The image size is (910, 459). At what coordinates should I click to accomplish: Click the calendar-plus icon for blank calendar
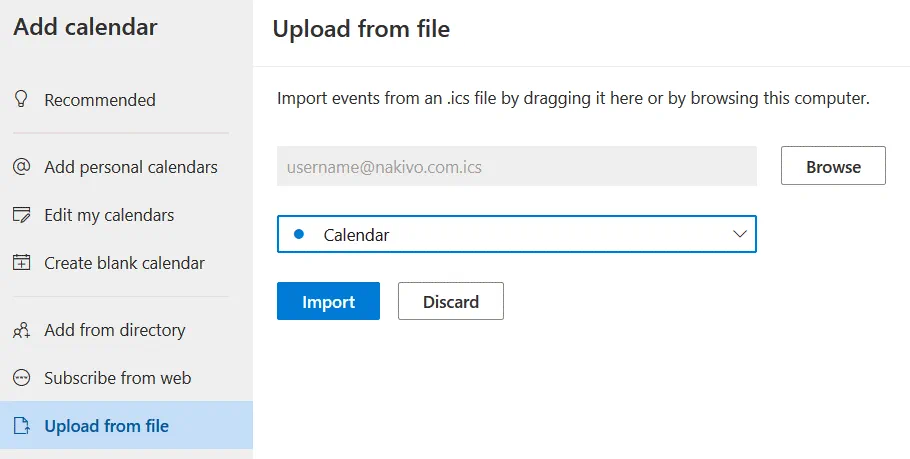[21, 263]
